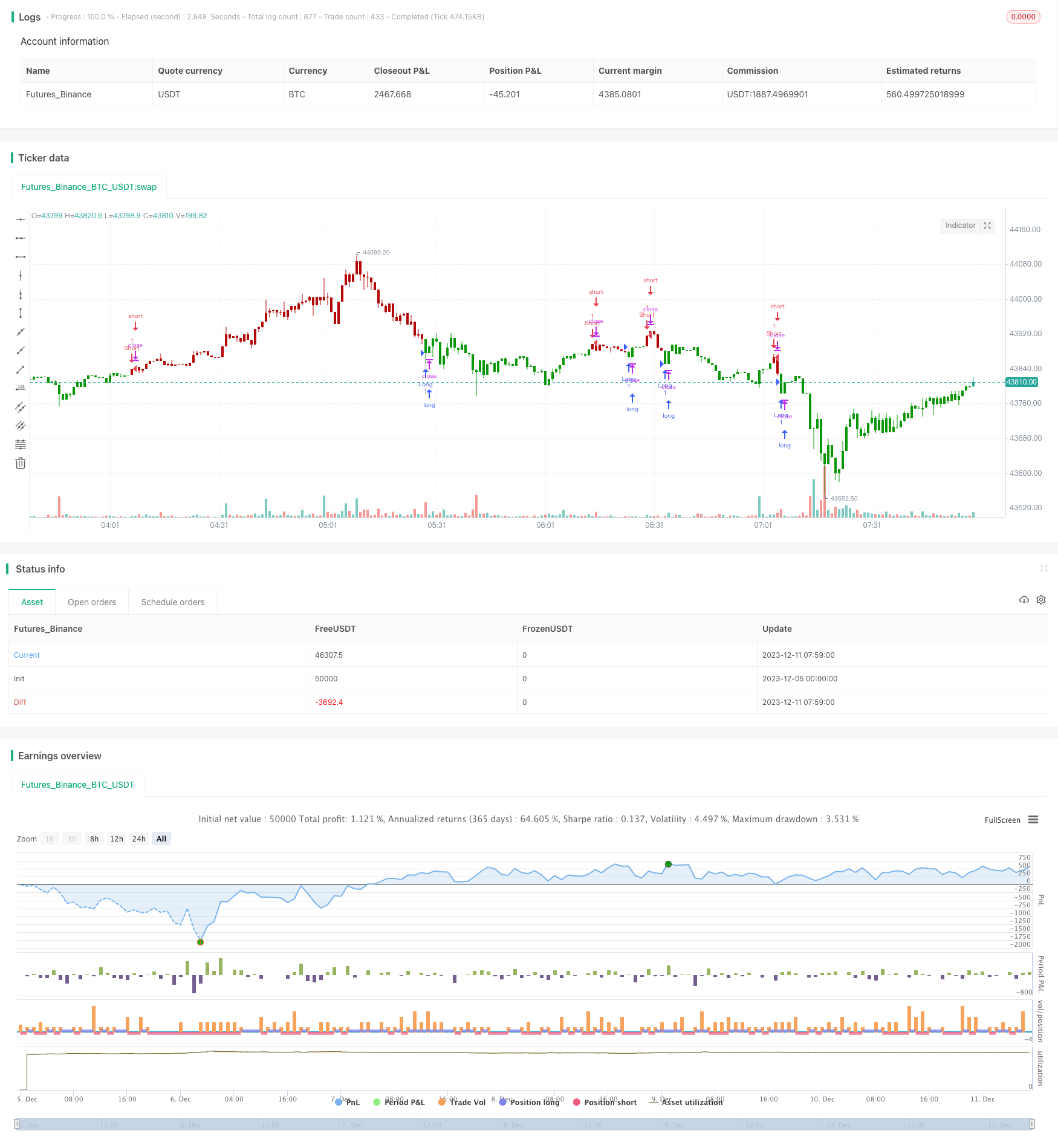Toggle the PnL series in the legend

pyautogui.click(x=348, y=1102)
